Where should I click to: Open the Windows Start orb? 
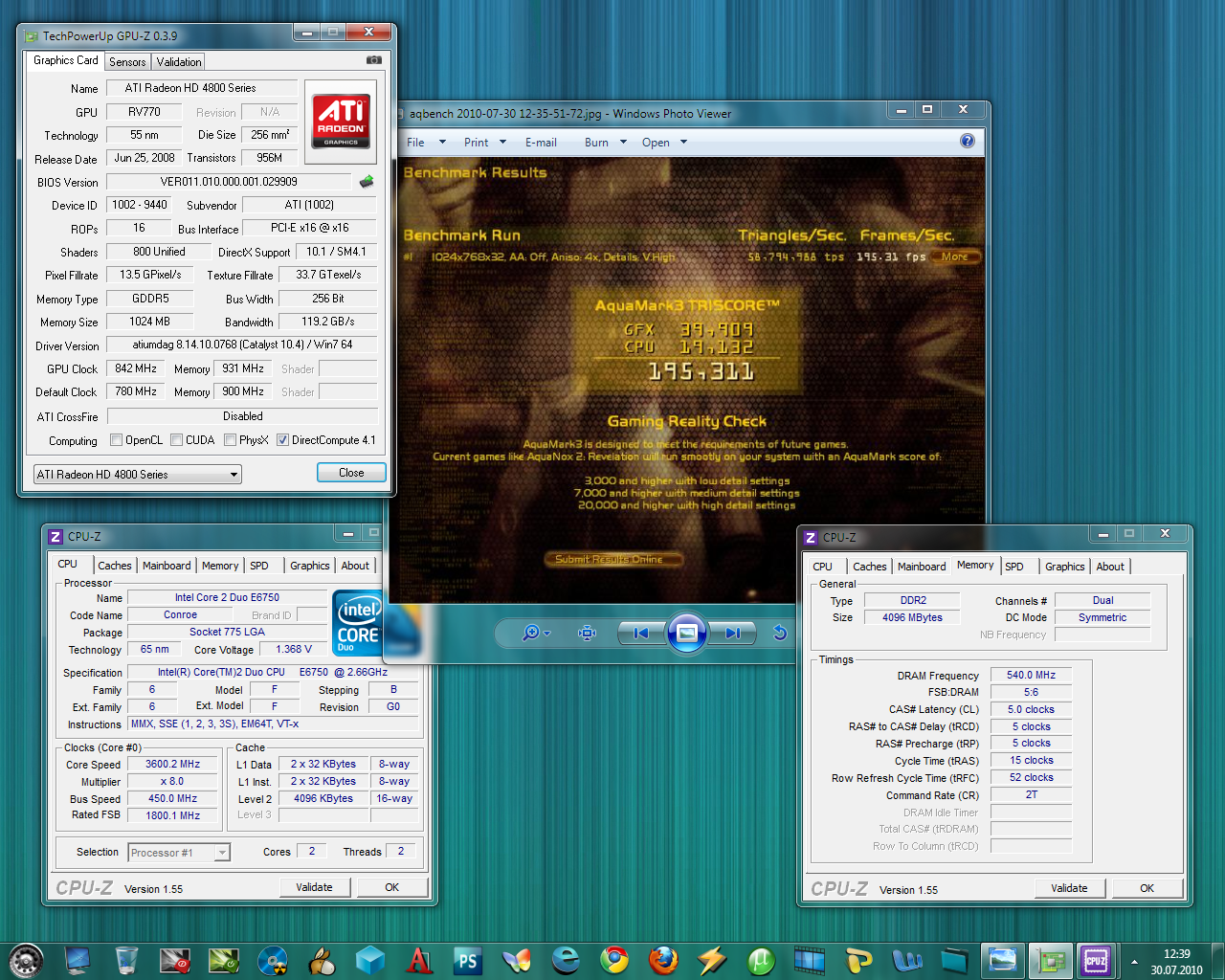(x=26, y=960)
